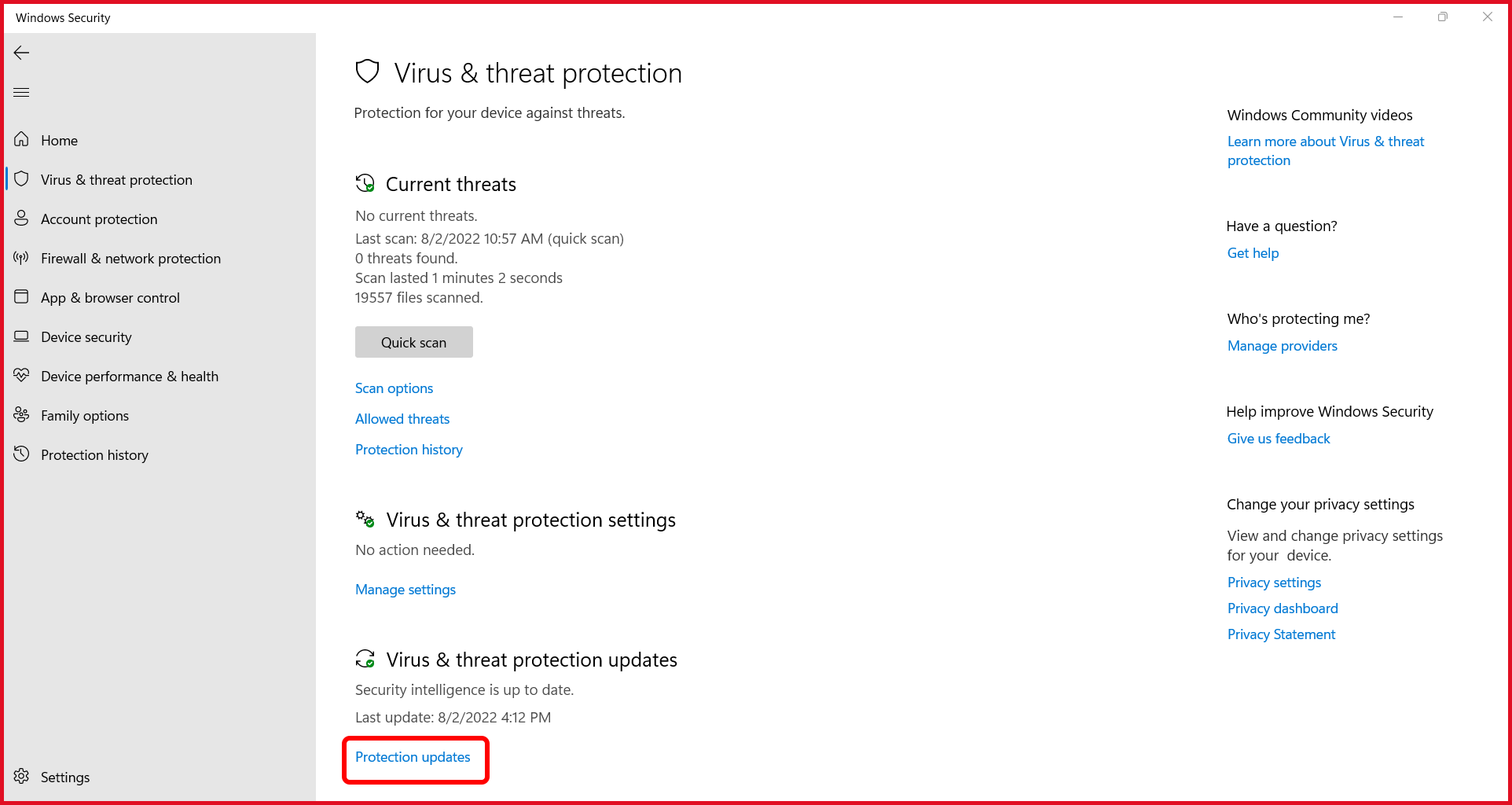1512x805 pixels.
Task: Open the hamburger navigation menu
Action: 21,92
